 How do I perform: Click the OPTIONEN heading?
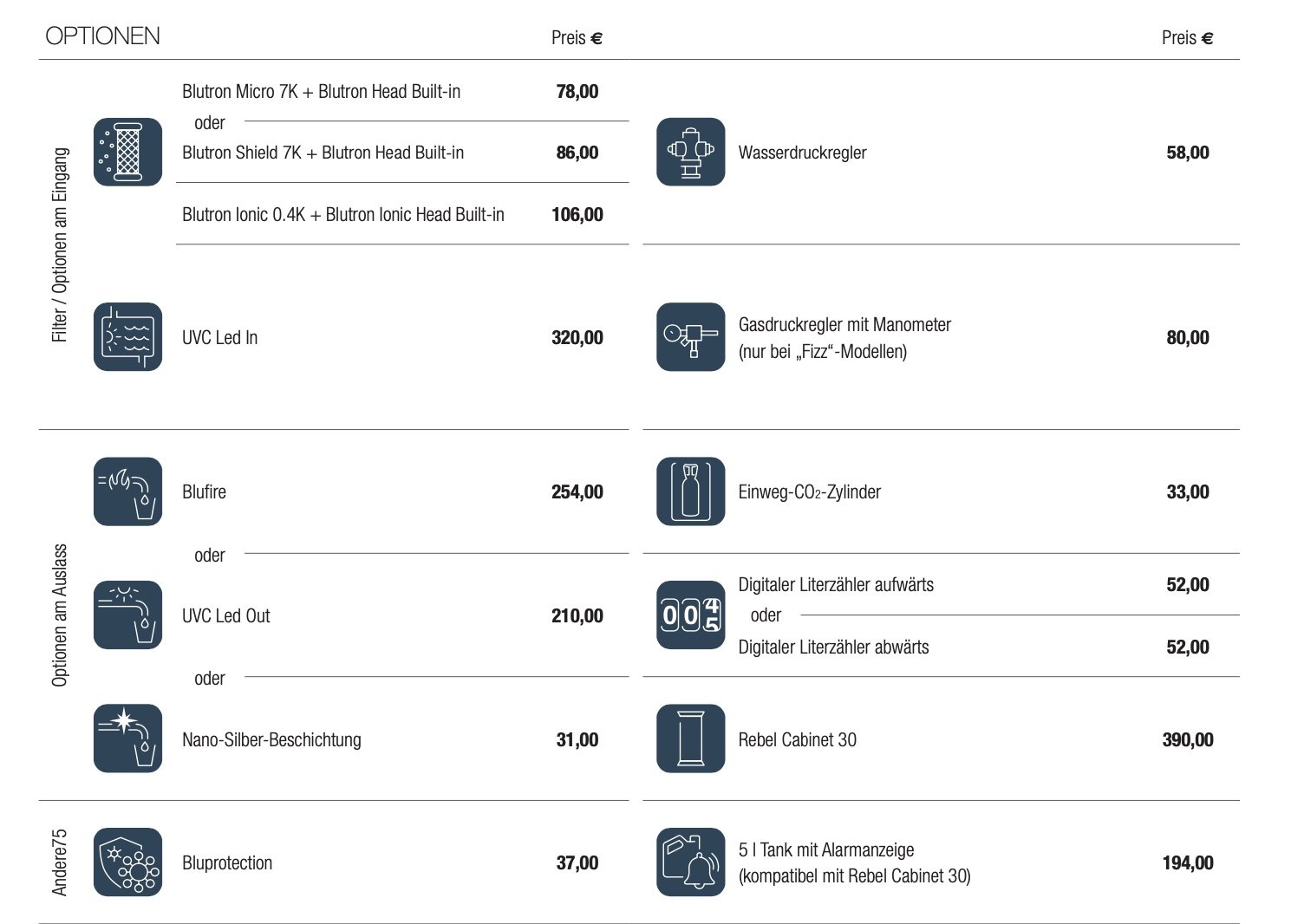click(x=102, y=36)
